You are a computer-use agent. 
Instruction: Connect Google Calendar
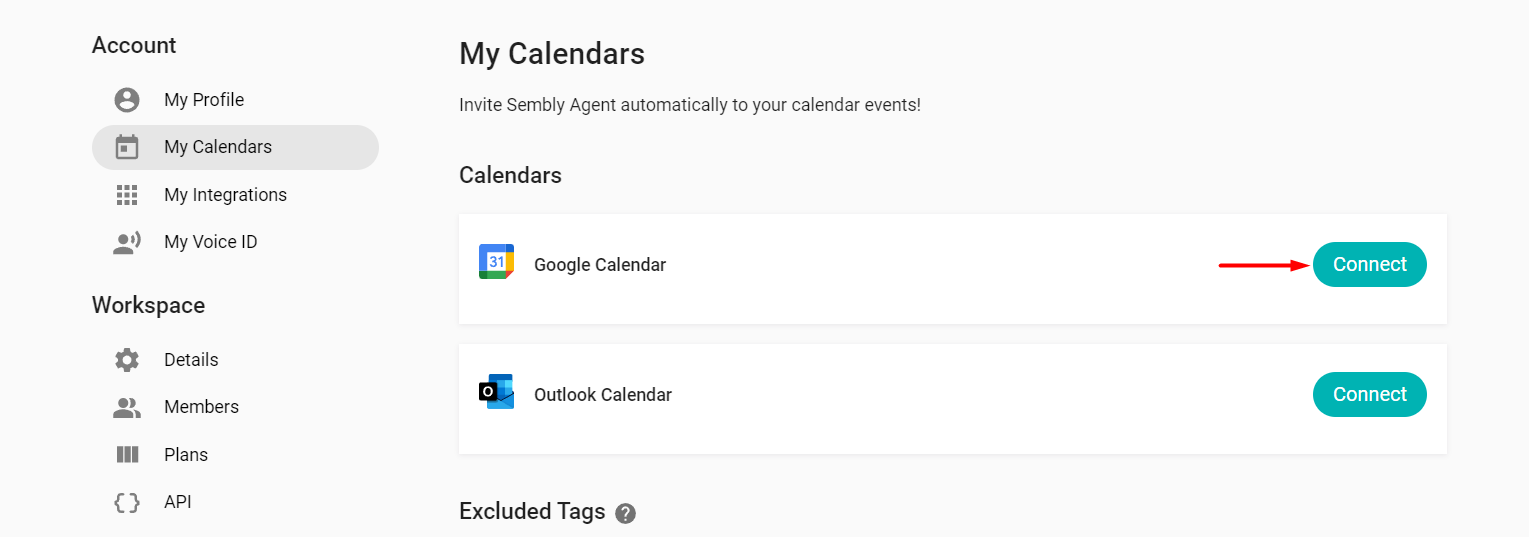coord(1370,264)
